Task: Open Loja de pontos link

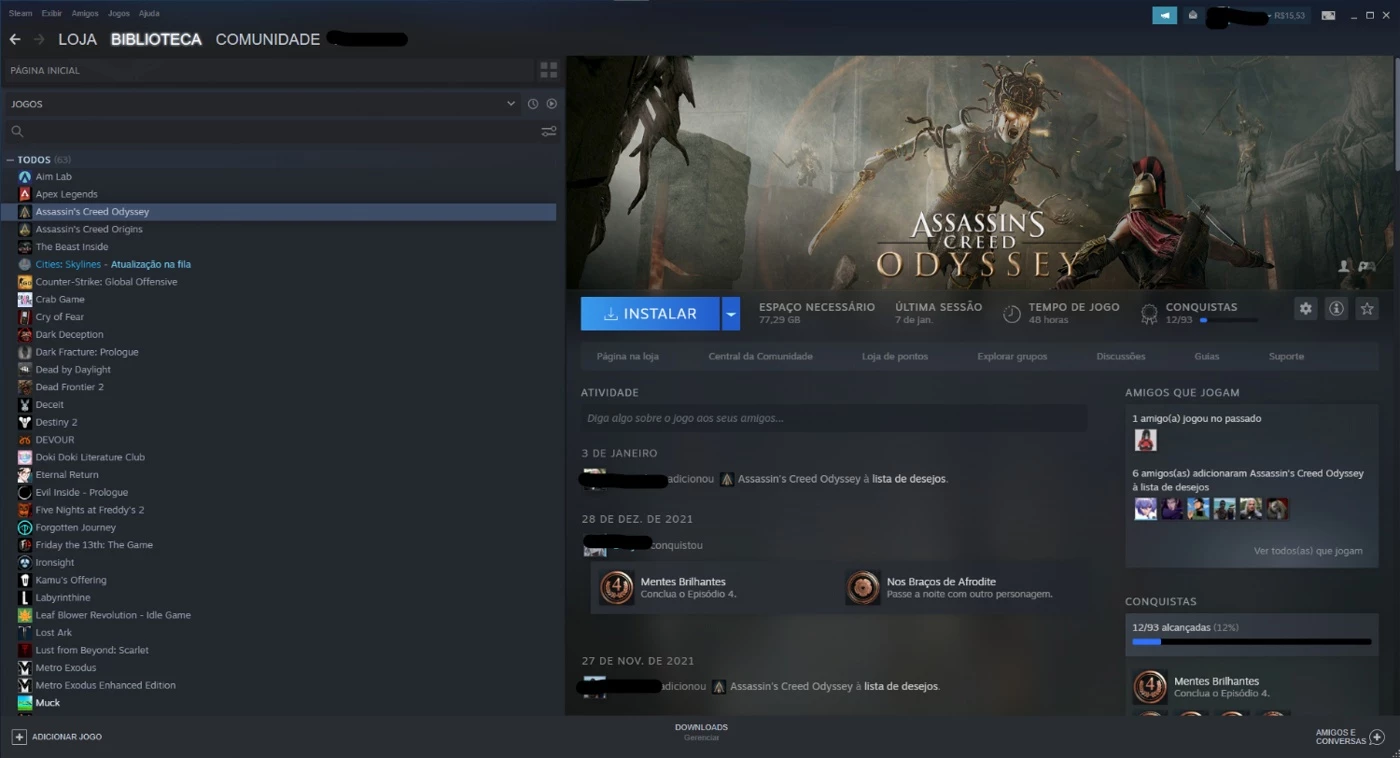Action: coord(895,356)
